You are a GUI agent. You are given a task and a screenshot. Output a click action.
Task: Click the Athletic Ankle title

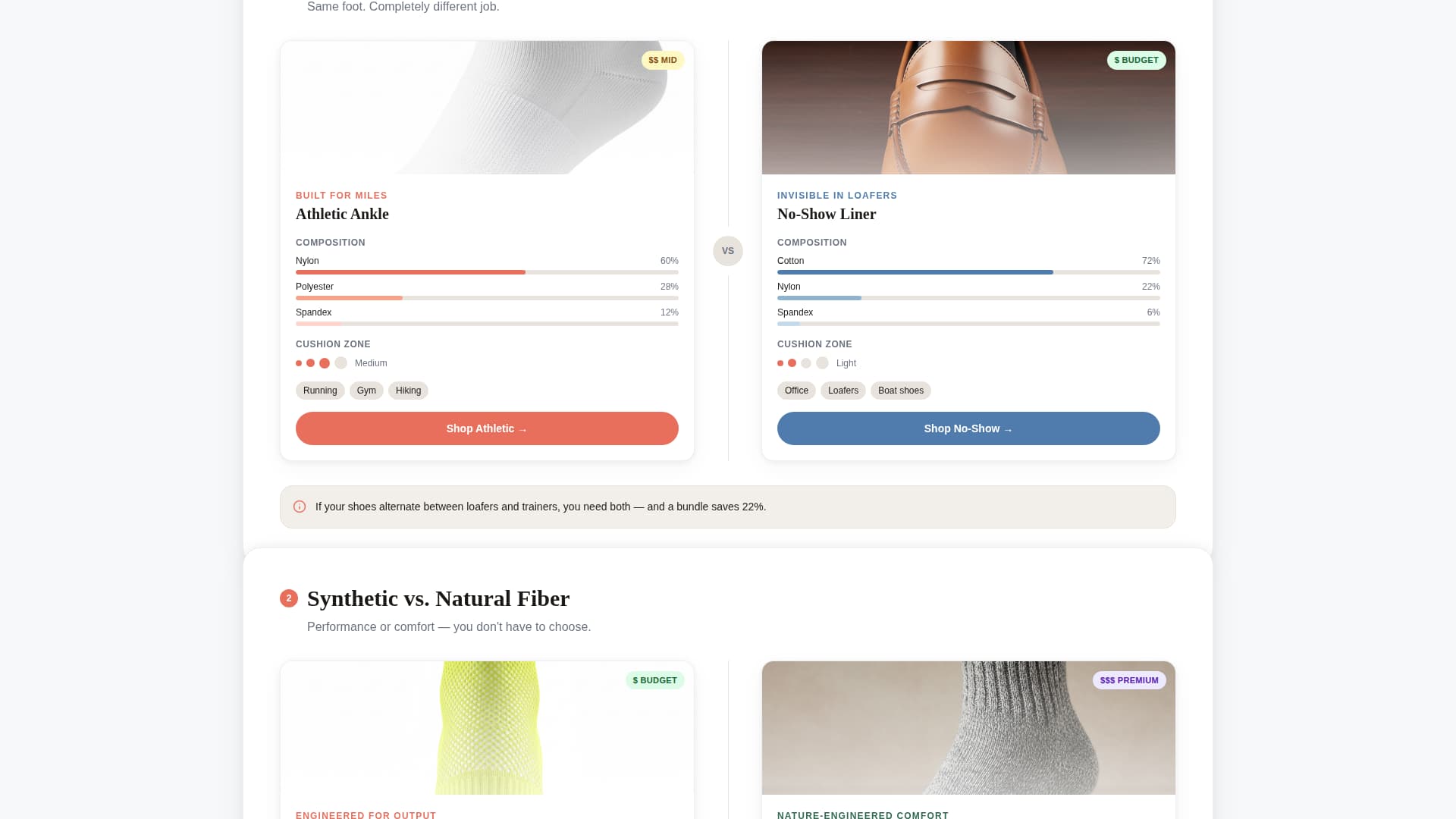point(342,215)
